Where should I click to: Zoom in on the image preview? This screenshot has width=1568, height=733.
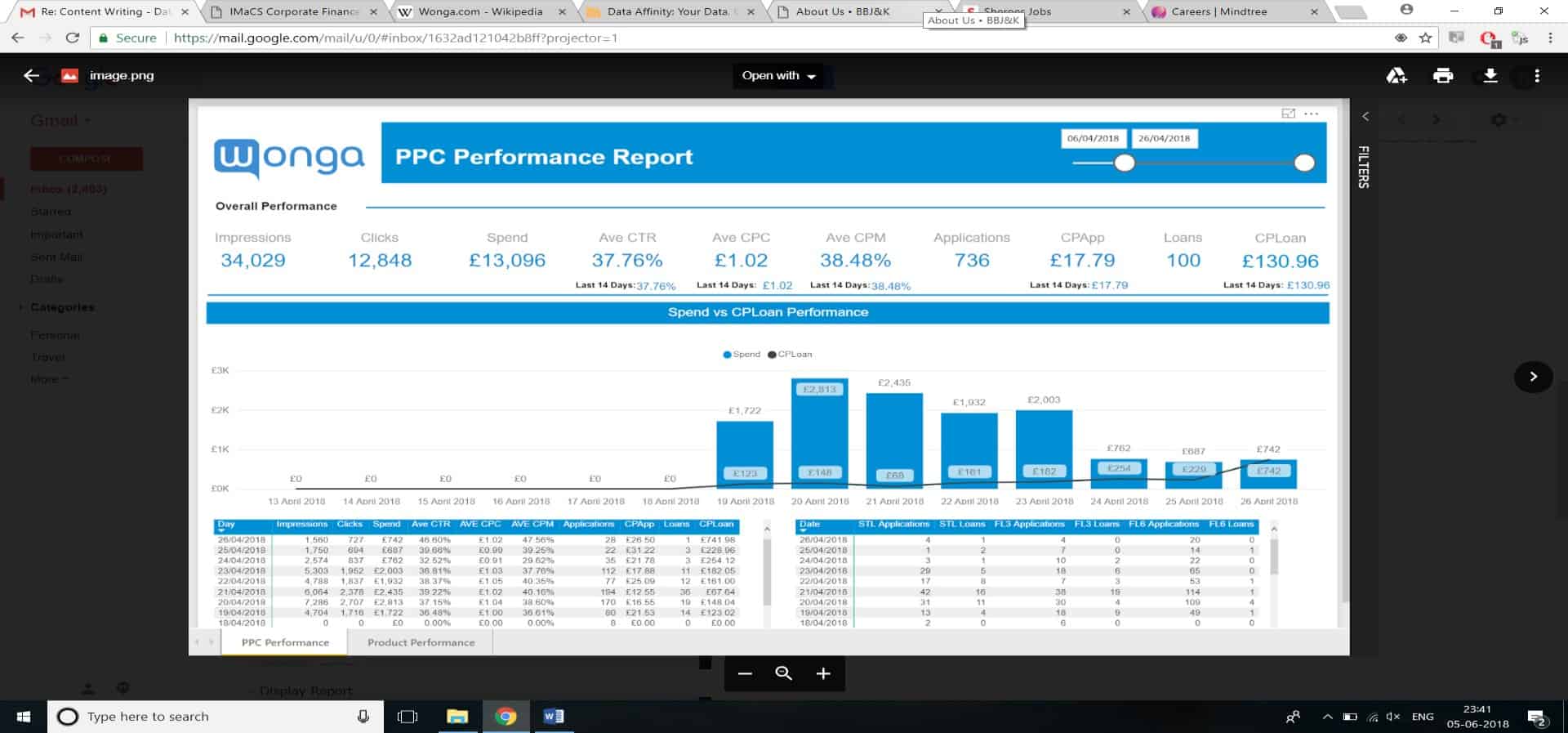[x=823, y=673]
